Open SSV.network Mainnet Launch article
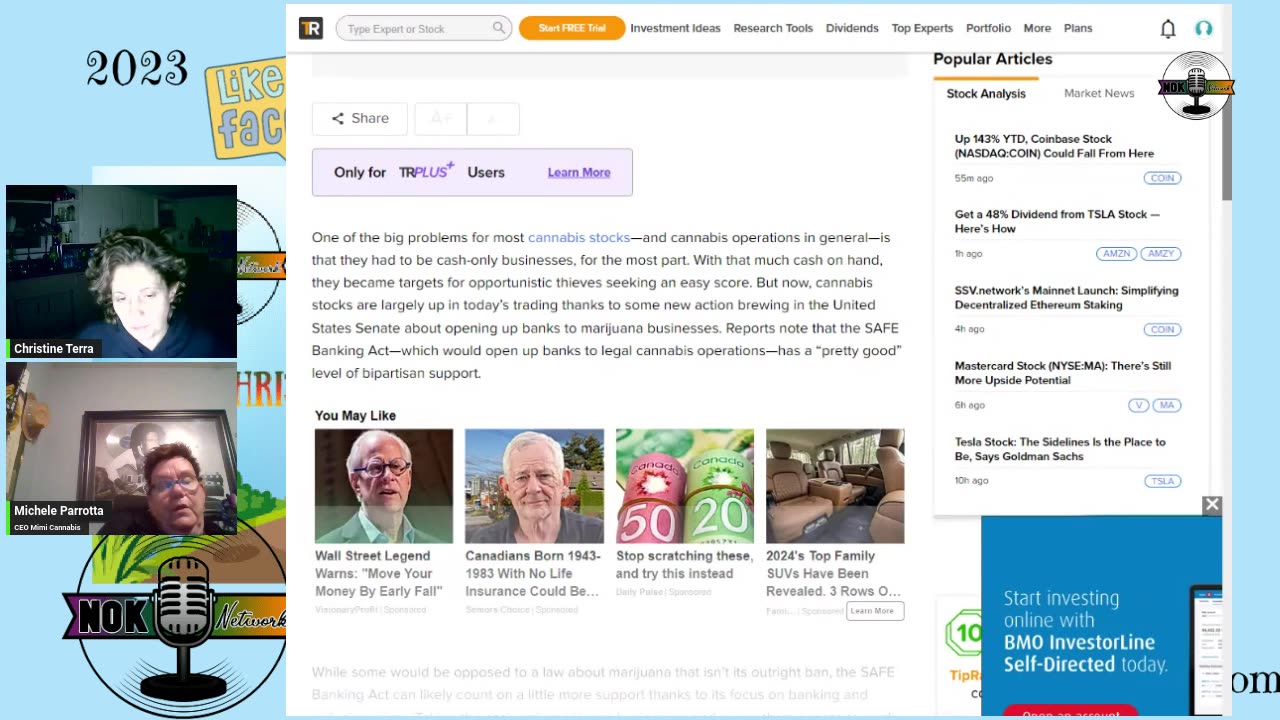The image size is (1280, 720). [1066, 297]
